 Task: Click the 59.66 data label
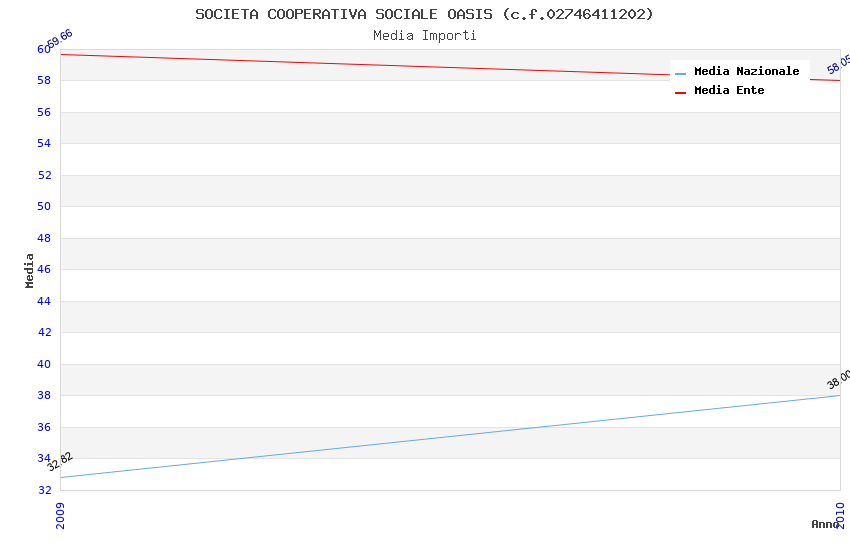coord(60,38)
